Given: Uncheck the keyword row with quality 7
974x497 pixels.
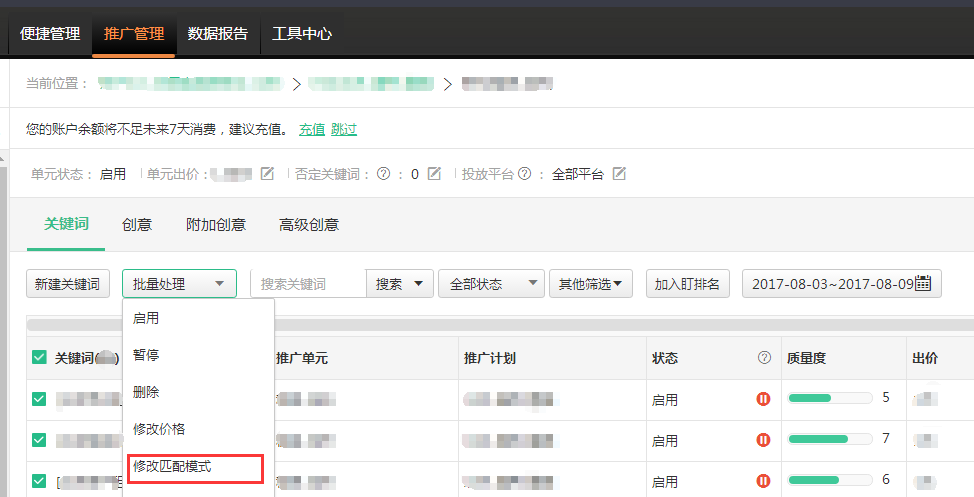Looking at the screenshot, I should click(39, 440).
